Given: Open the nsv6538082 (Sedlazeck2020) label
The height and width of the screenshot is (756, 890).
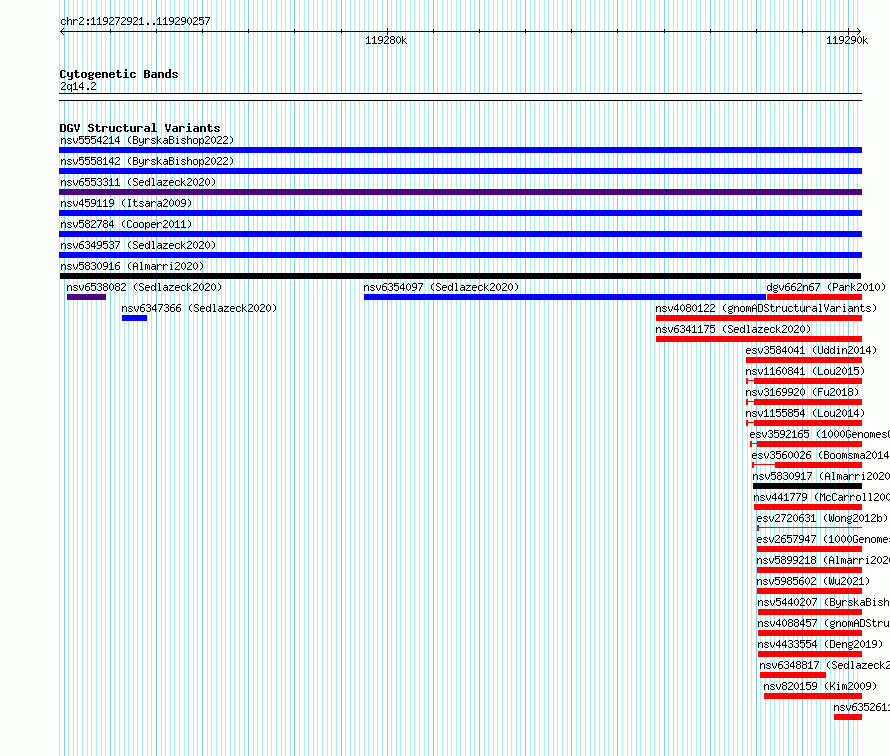Looking at the screenshot, I should 144,287.
